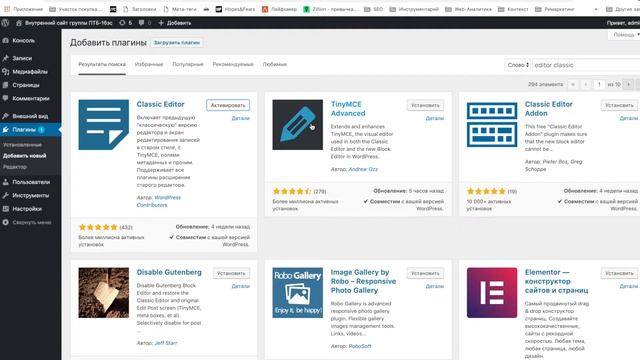Click the Инструменты wrench icon
This screenshot has width=640, height=360.
coord(6,196)
